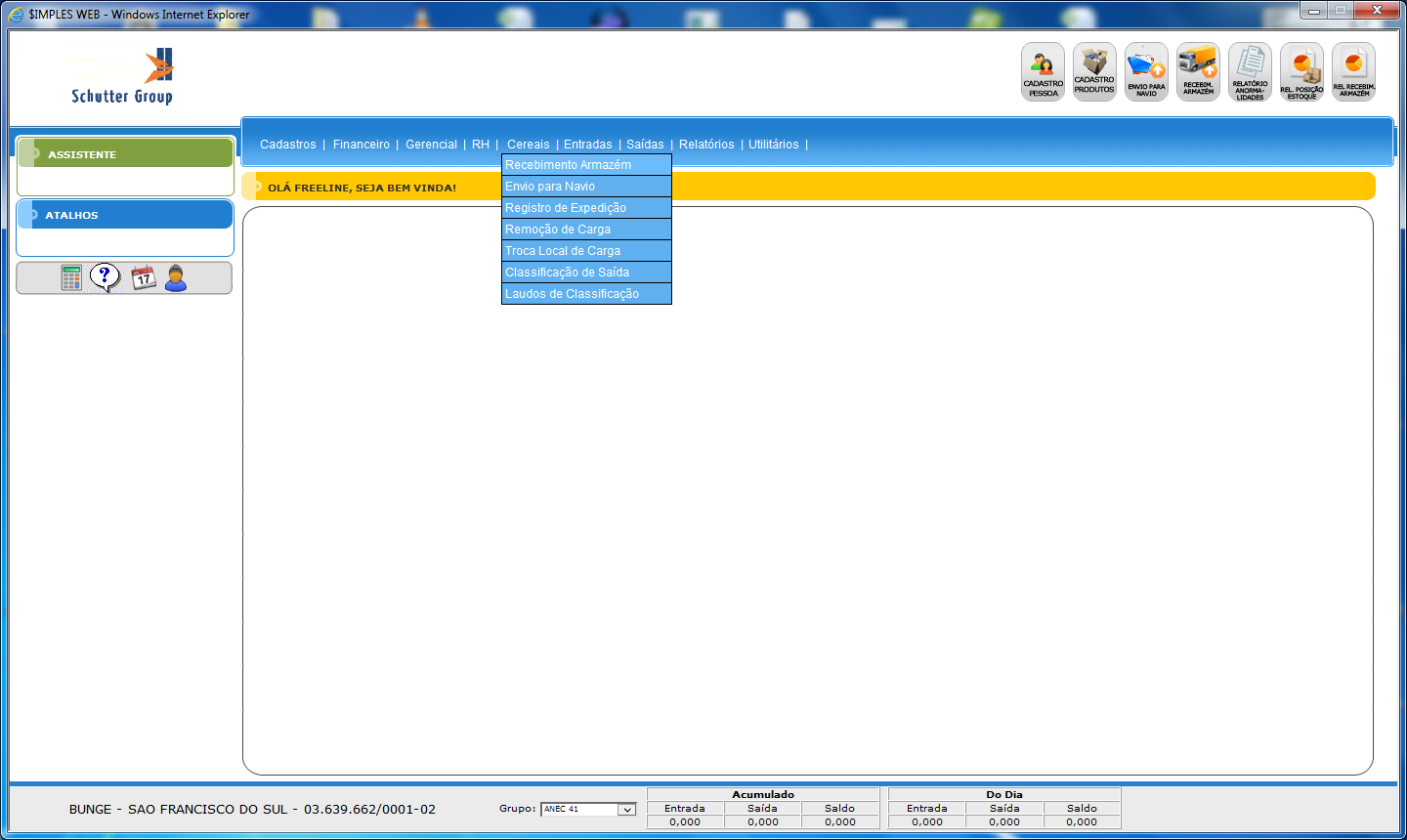Viewport: 1407px width, 840px height.
Task: Expand the Atalhos panel header
Action: [x=125, y=215]
